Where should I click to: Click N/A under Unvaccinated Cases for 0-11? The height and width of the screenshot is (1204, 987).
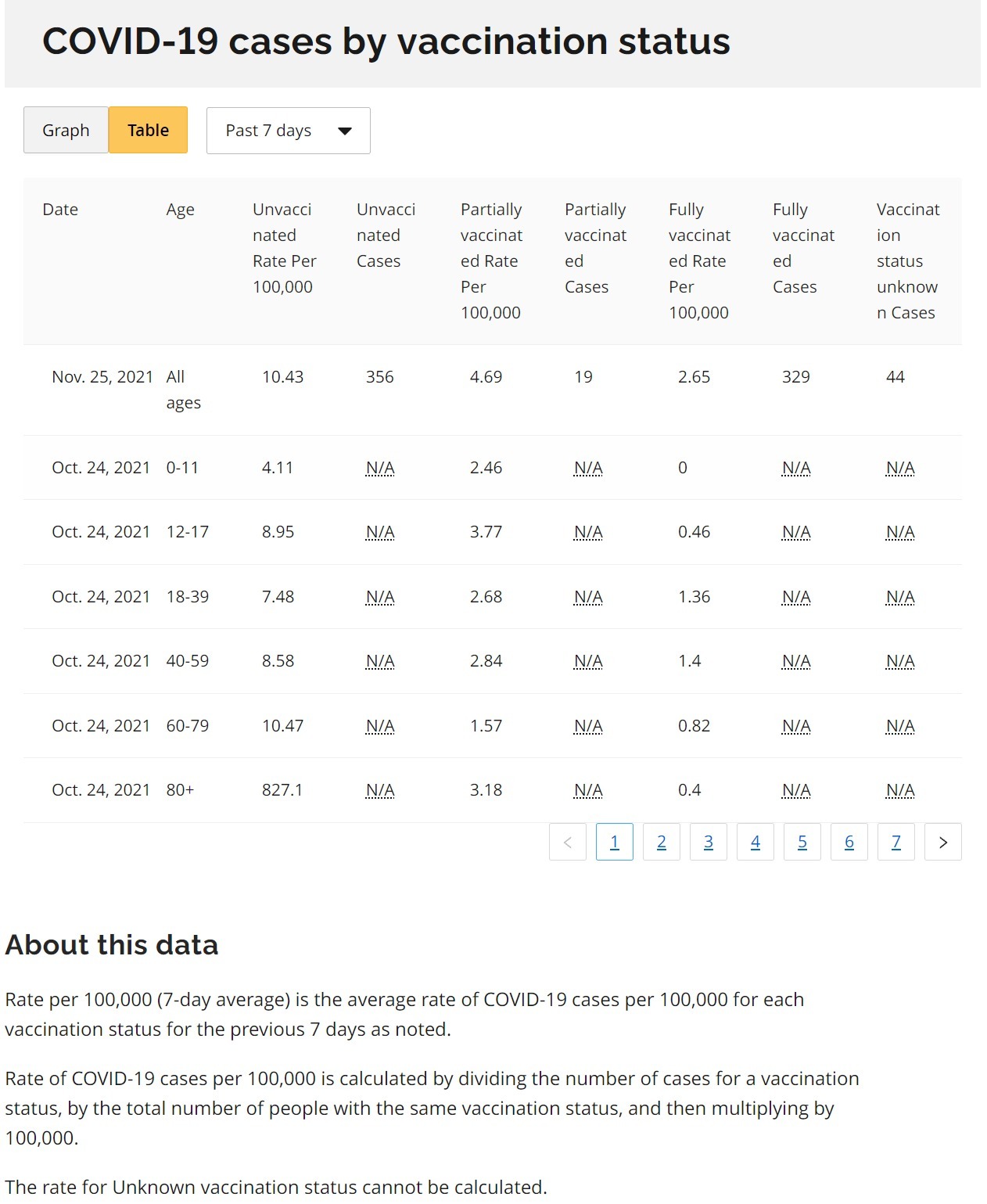[380, 468]
